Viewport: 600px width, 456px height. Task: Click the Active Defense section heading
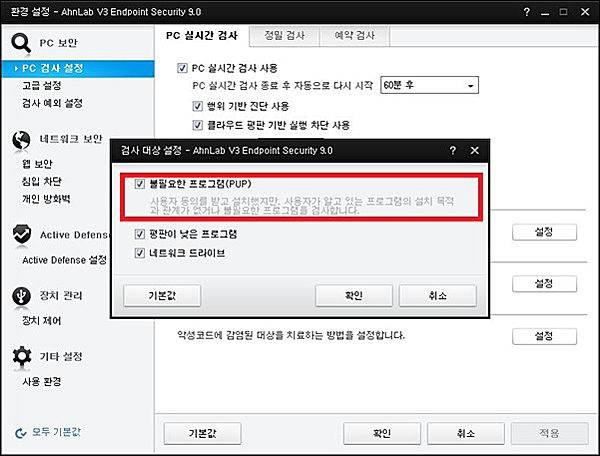[75, 235]
